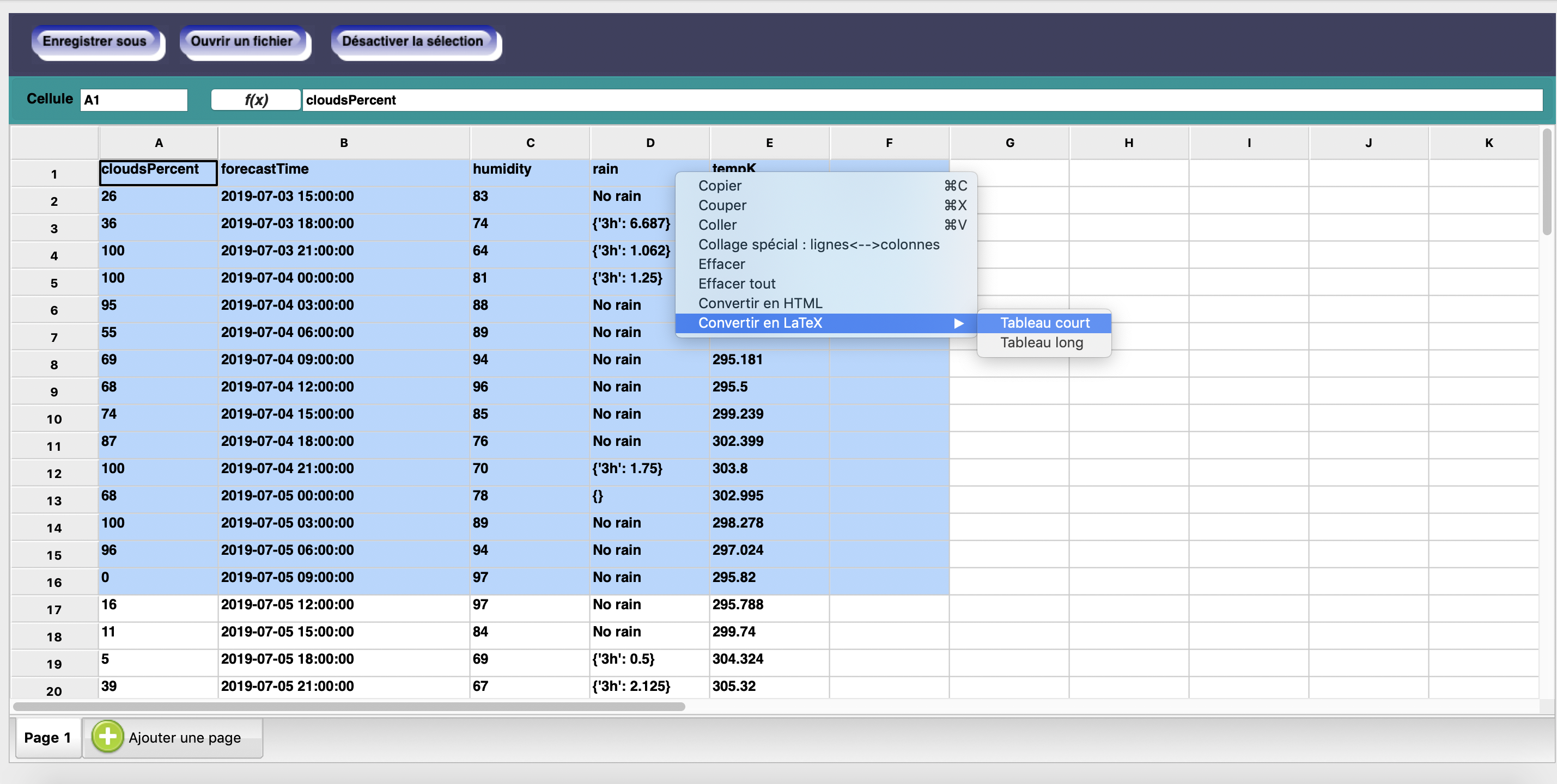Image resolution: width=1557 pixels, height=784 pixels.
Task: Click the formula bar containing cloudsPercent
Action: [922, 100]
